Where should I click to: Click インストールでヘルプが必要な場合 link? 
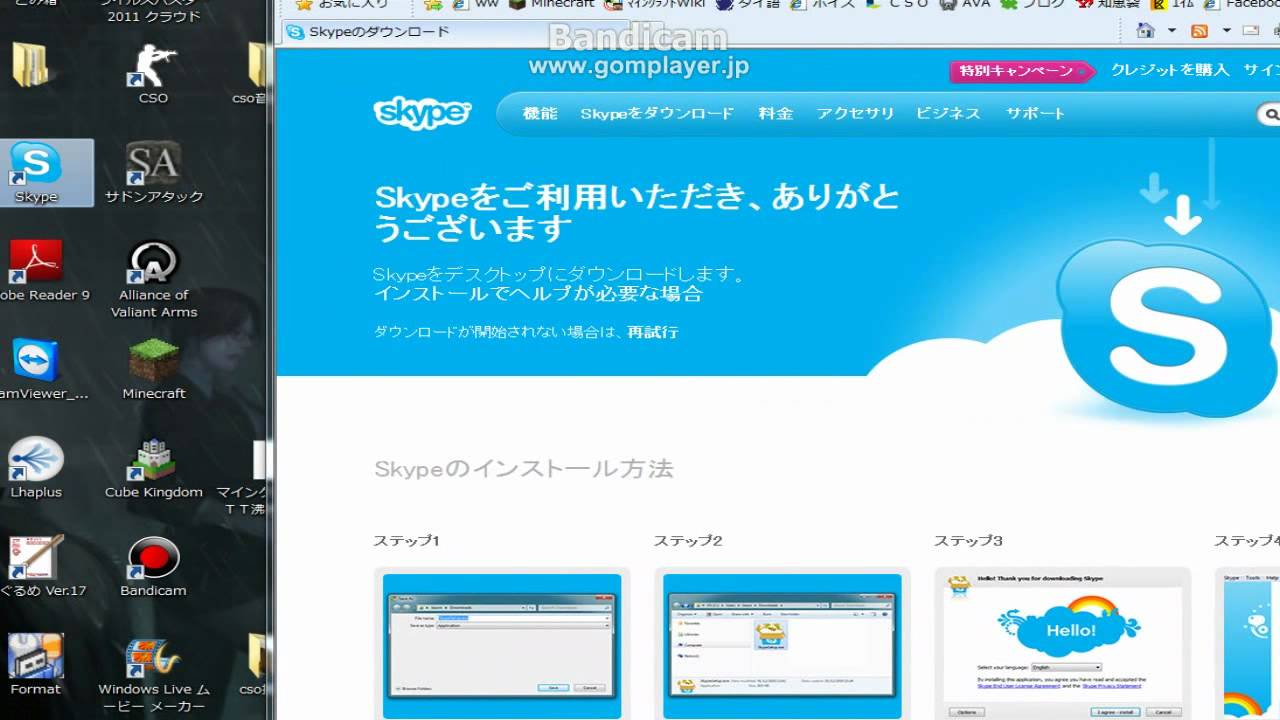tap(538, 294)
